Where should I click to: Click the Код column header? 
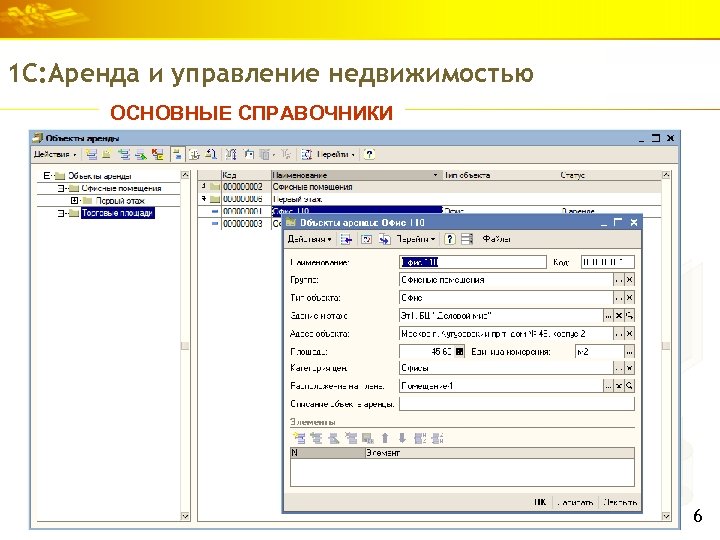(x=246, y=175)
